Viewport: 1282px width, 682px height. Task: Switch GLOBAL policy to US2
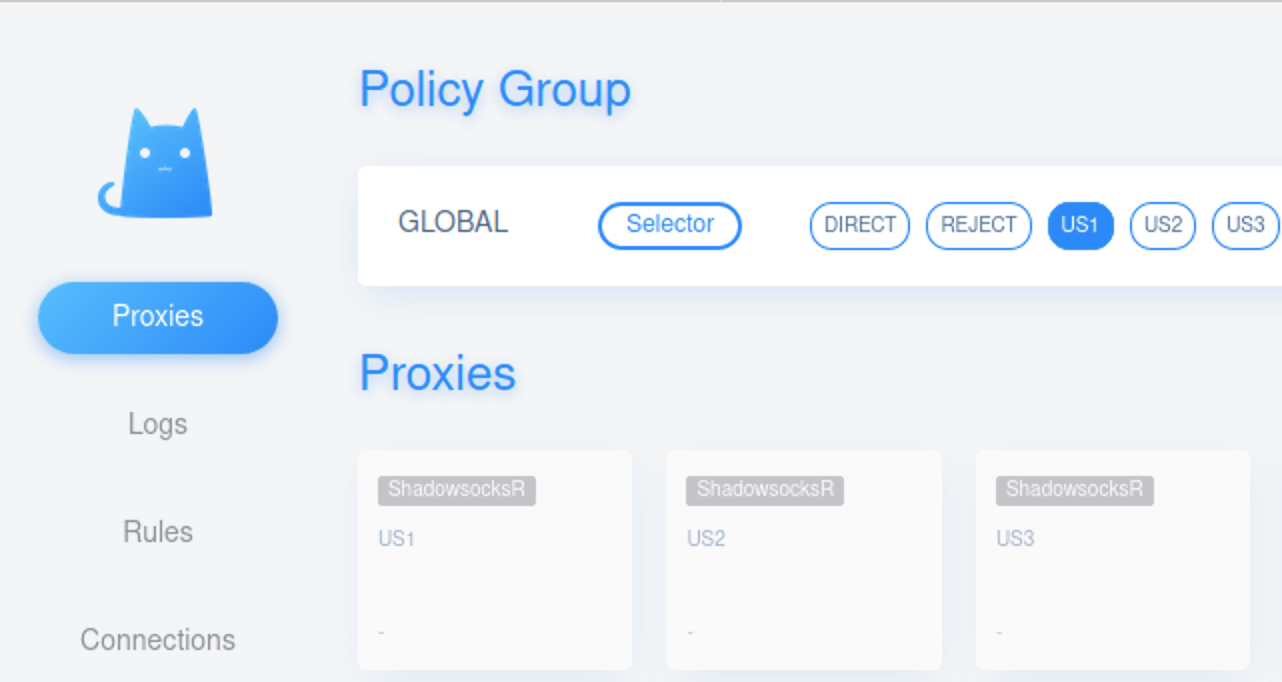pyautogui.click(x=1163, y=225)
